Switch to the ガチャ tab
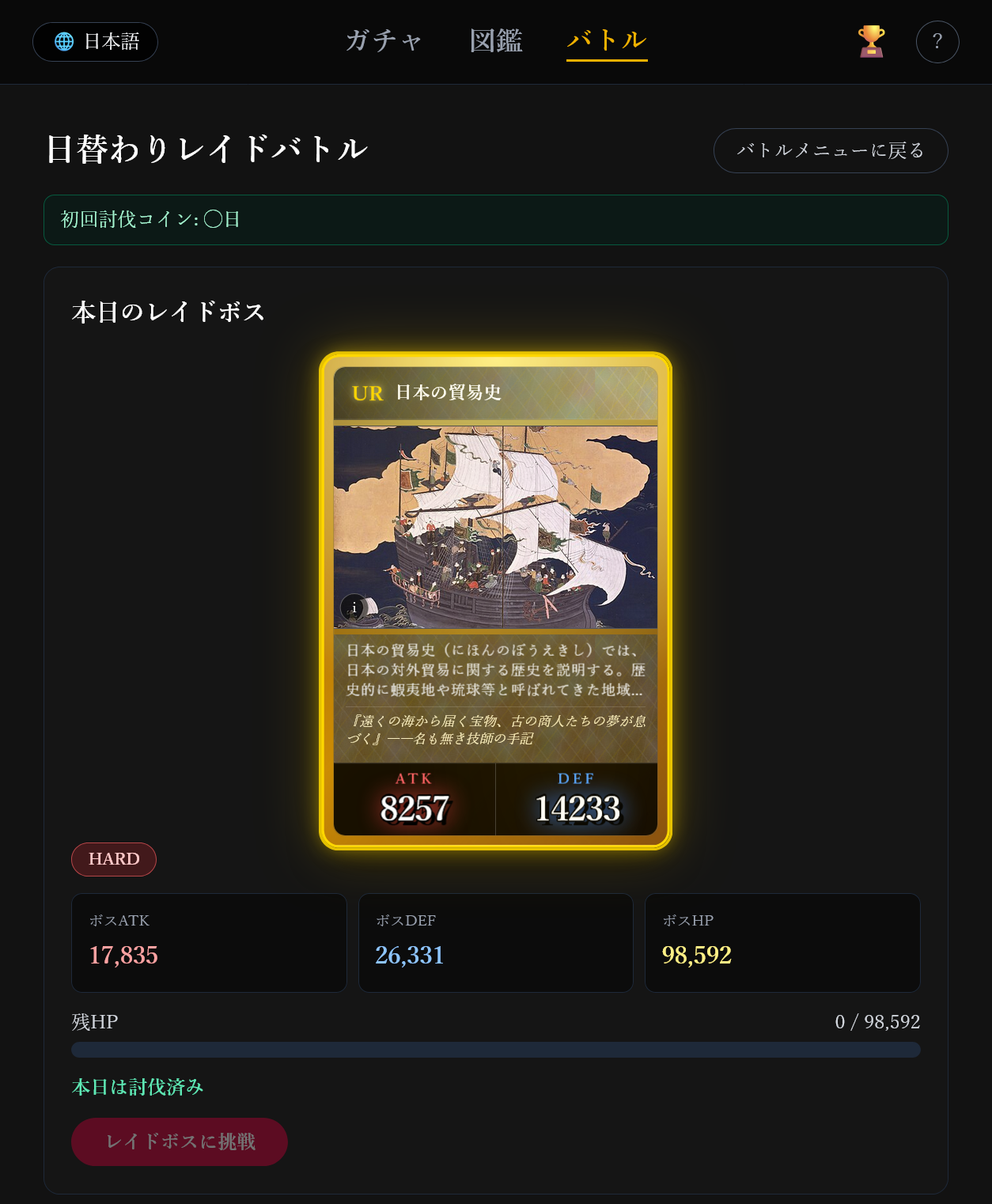The width and height of the screenshot is (992, 1204). [384, 41]
